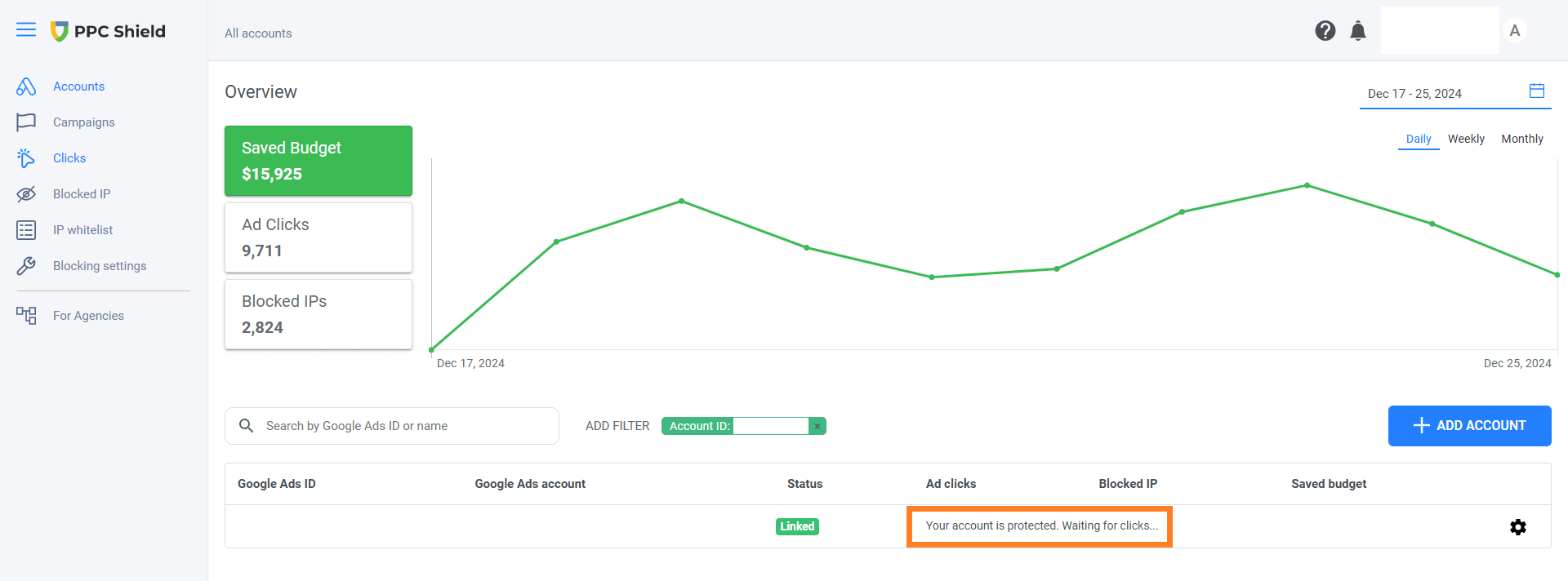The image size is (1568, 581).
Task: Open Blocking settings page
Action: (x=100, y=266)
